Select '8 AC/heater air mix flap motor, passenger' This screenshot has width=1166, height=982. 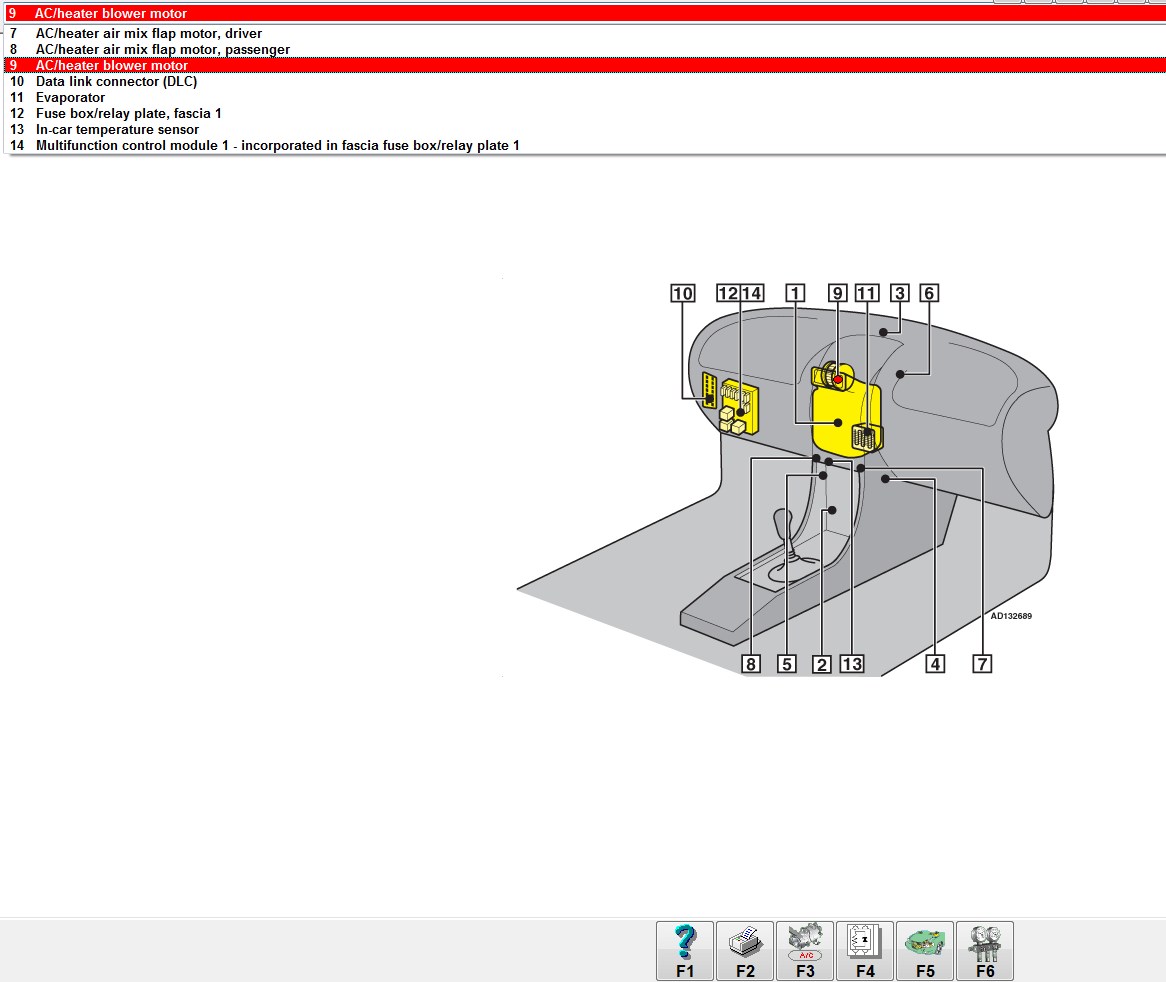click(x=584, y=50)
